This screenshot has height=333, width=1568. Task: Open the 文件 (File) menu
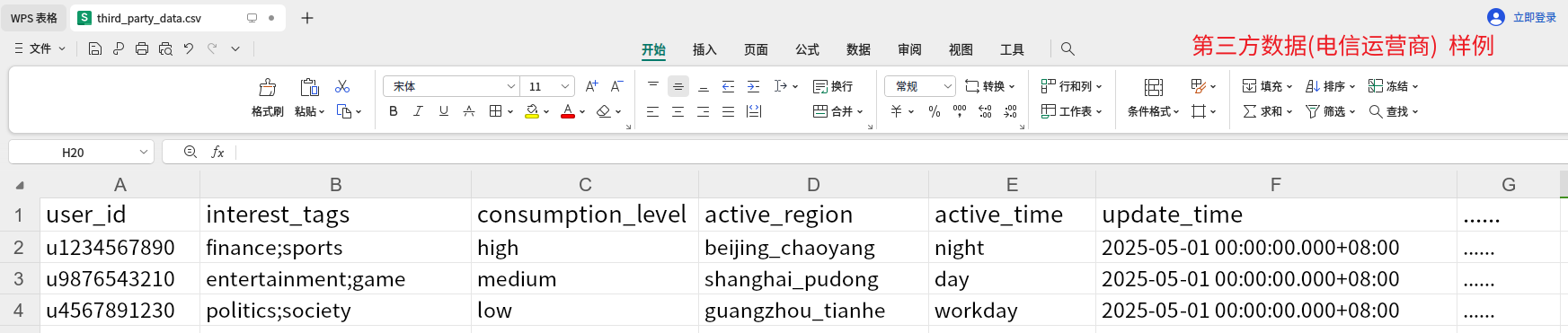tap(40, 48)
